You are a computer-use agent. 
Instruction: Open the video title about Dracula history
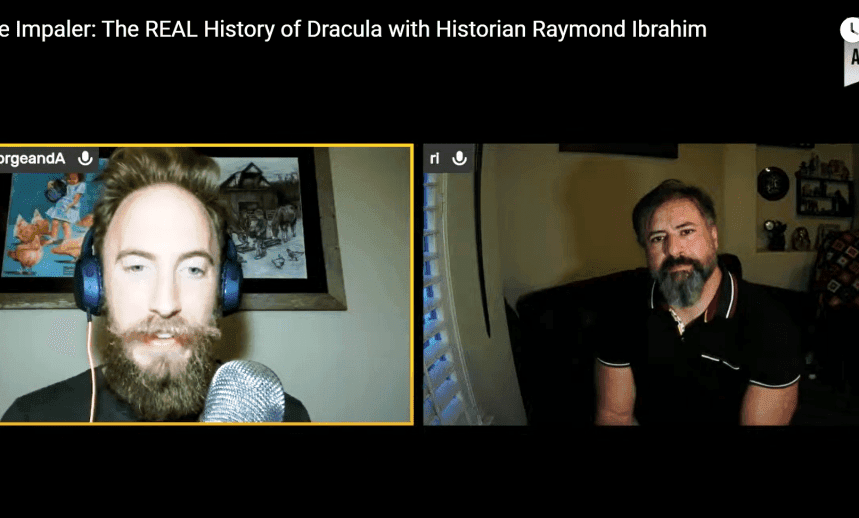tap(353, 29)
